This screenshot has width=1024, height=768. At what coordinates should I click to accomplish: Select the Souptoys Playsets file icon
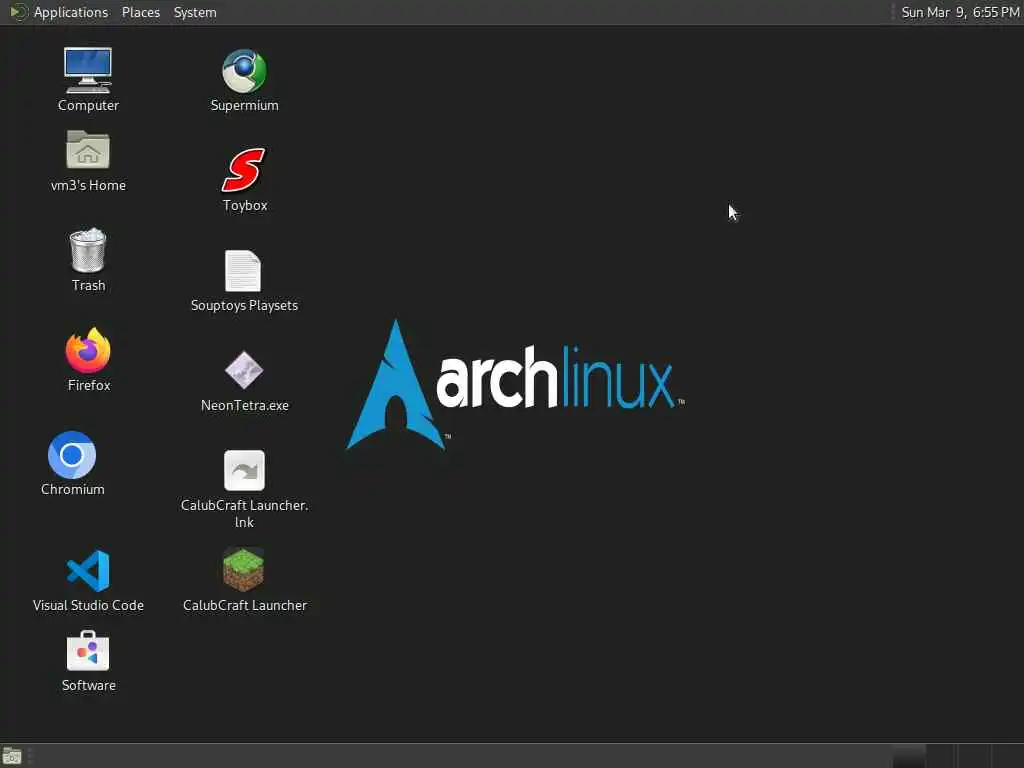243,271
